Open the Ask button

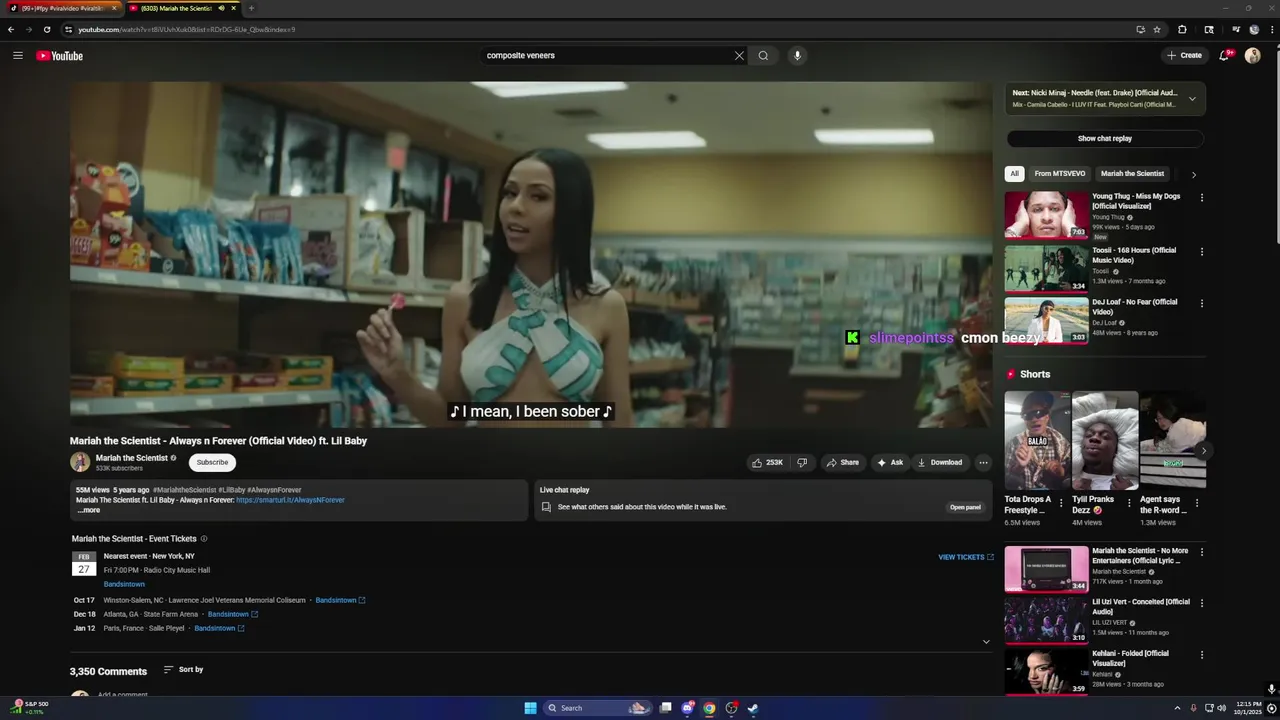[x=890, y=462]
